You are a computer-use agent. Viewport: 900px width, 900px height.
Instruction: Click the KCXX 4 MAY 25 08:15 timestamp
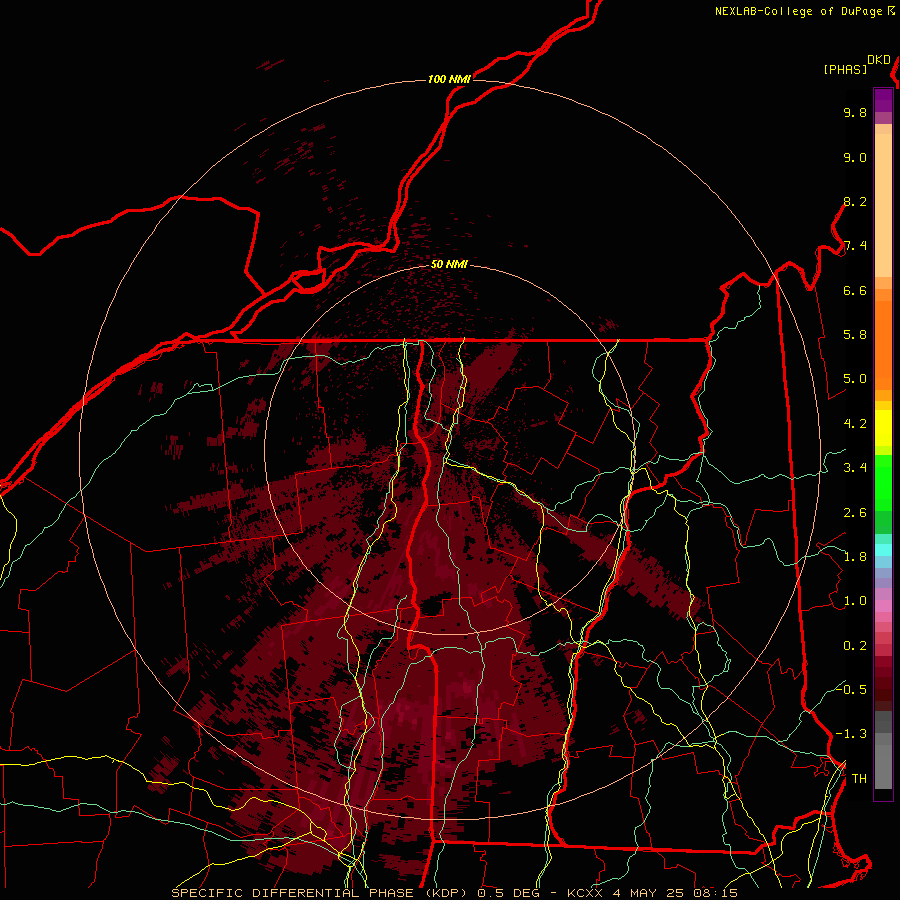coord(652,893)
